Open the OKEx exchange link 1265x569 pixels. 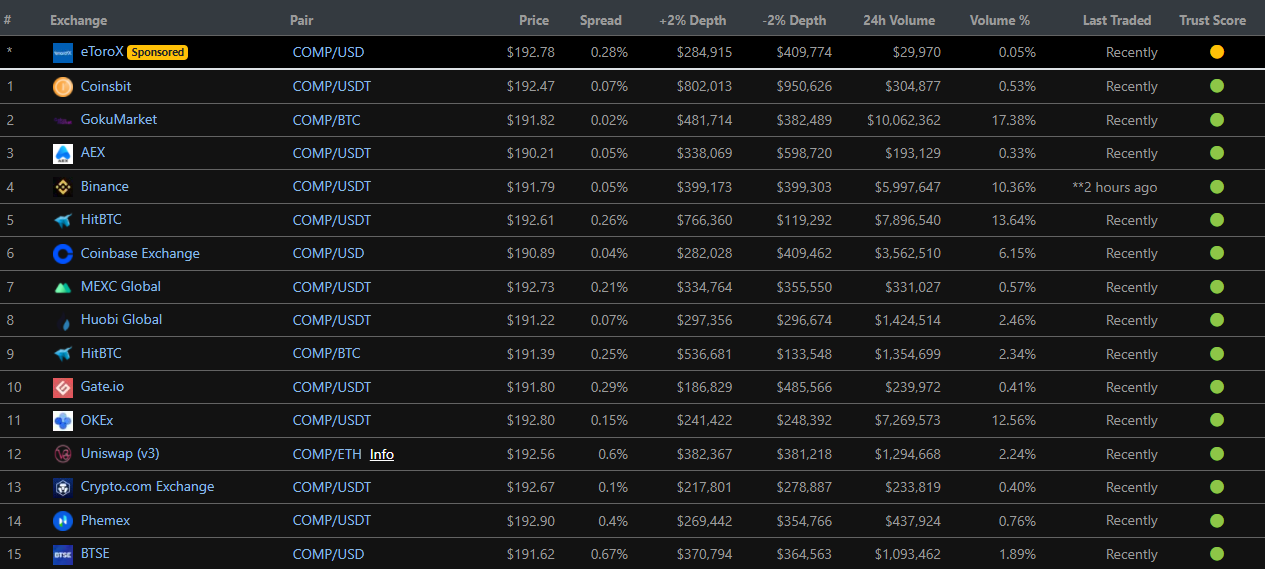click(x=98, y=420)
